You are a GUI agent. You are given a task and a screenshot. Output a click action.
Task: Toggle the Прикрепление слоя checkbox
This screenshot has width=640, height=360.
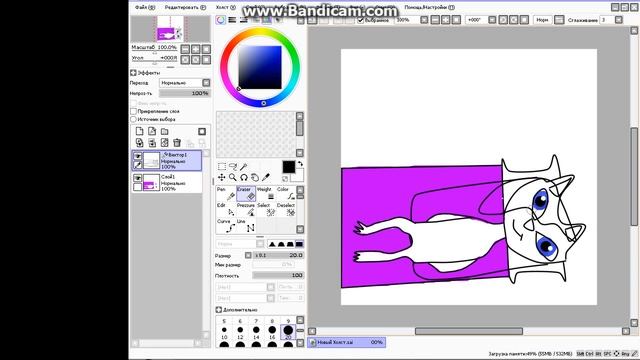click(x=133, y=111)
